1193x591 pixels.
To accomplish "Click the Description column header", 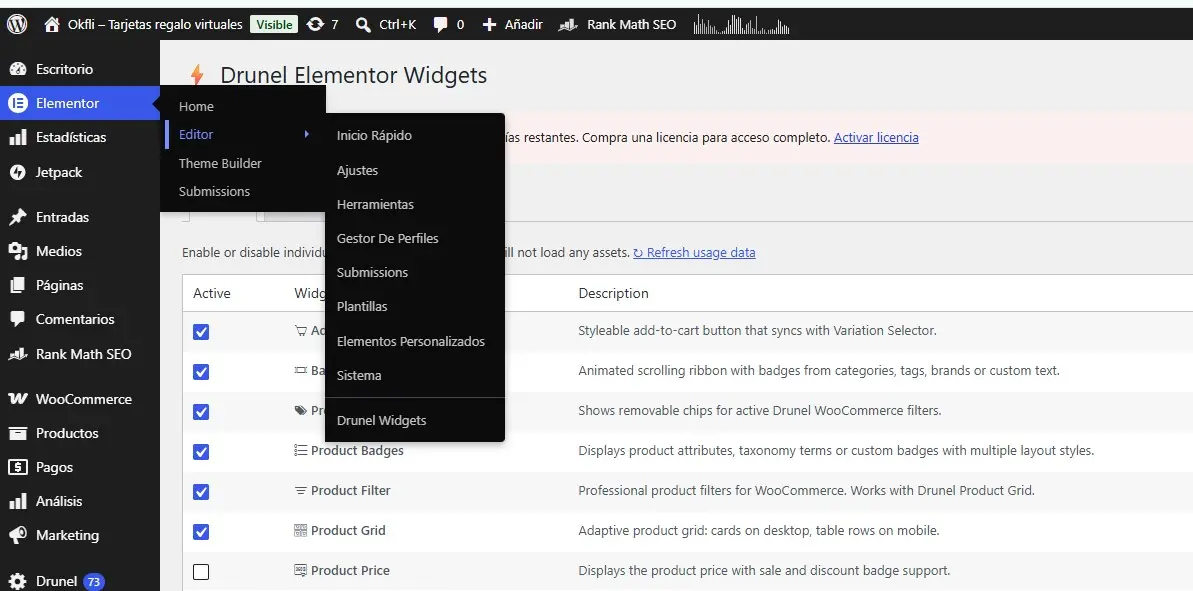I will [x=613, y=294].
